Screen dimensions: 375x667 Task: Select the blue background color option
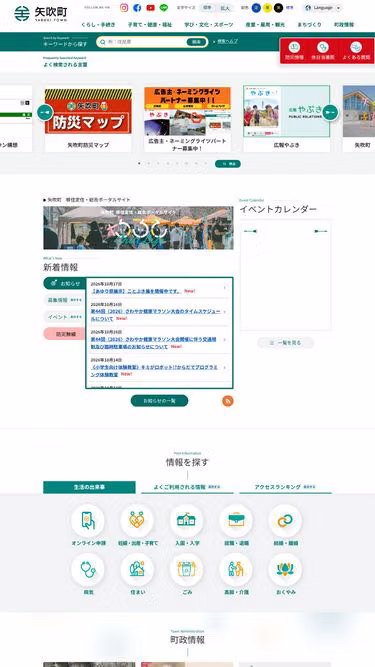pos(256,8)
